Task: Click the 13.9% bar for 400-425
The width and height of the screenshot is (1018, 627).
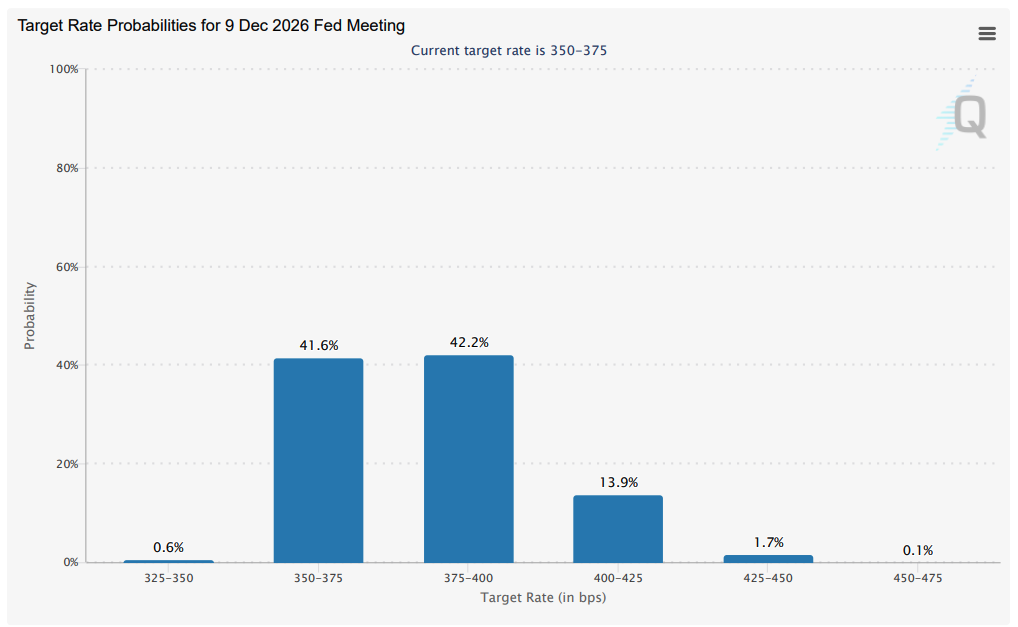Action: 618,529
